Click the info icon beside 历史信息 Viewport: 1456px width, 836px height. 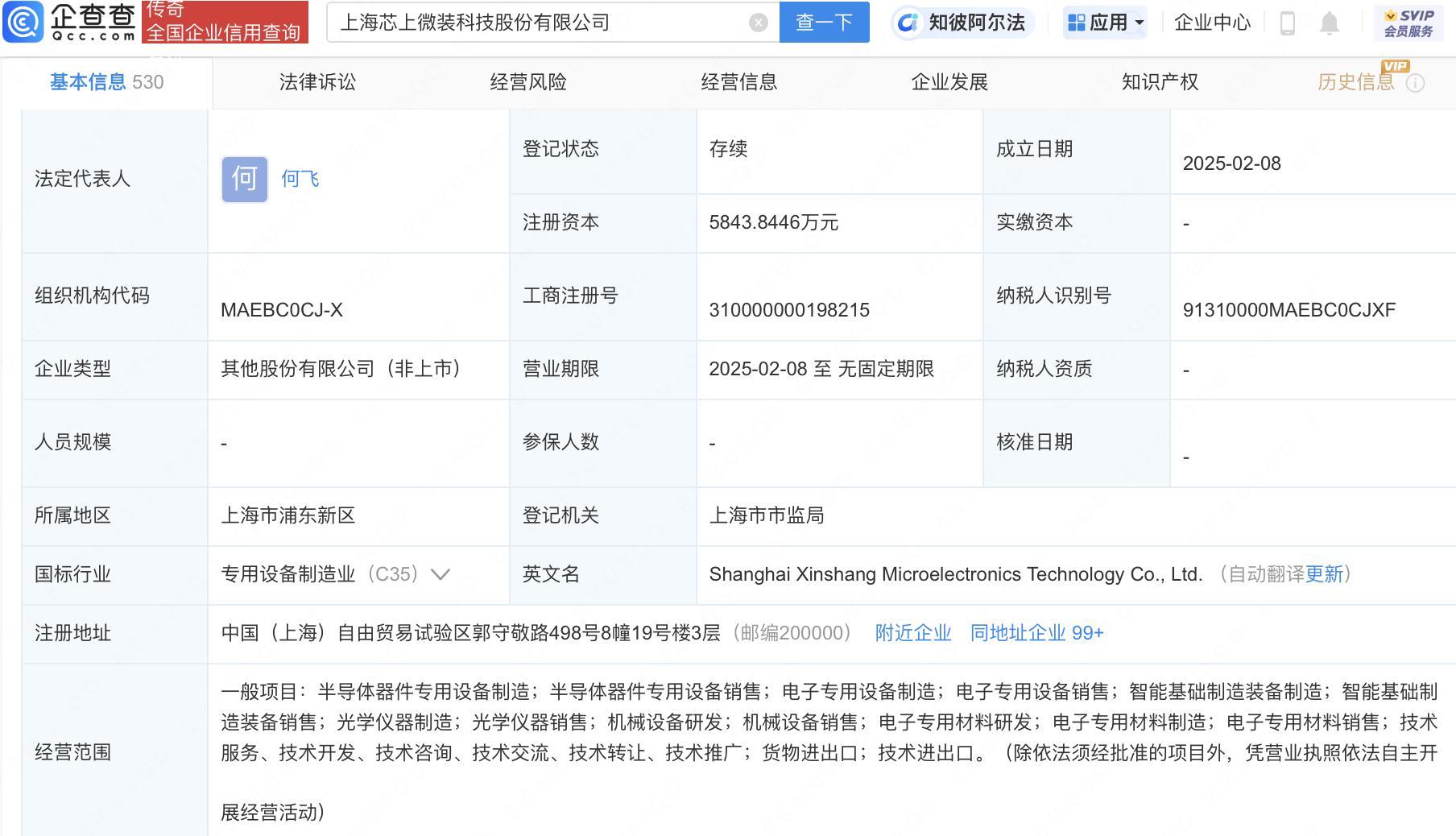point(1415,83)
